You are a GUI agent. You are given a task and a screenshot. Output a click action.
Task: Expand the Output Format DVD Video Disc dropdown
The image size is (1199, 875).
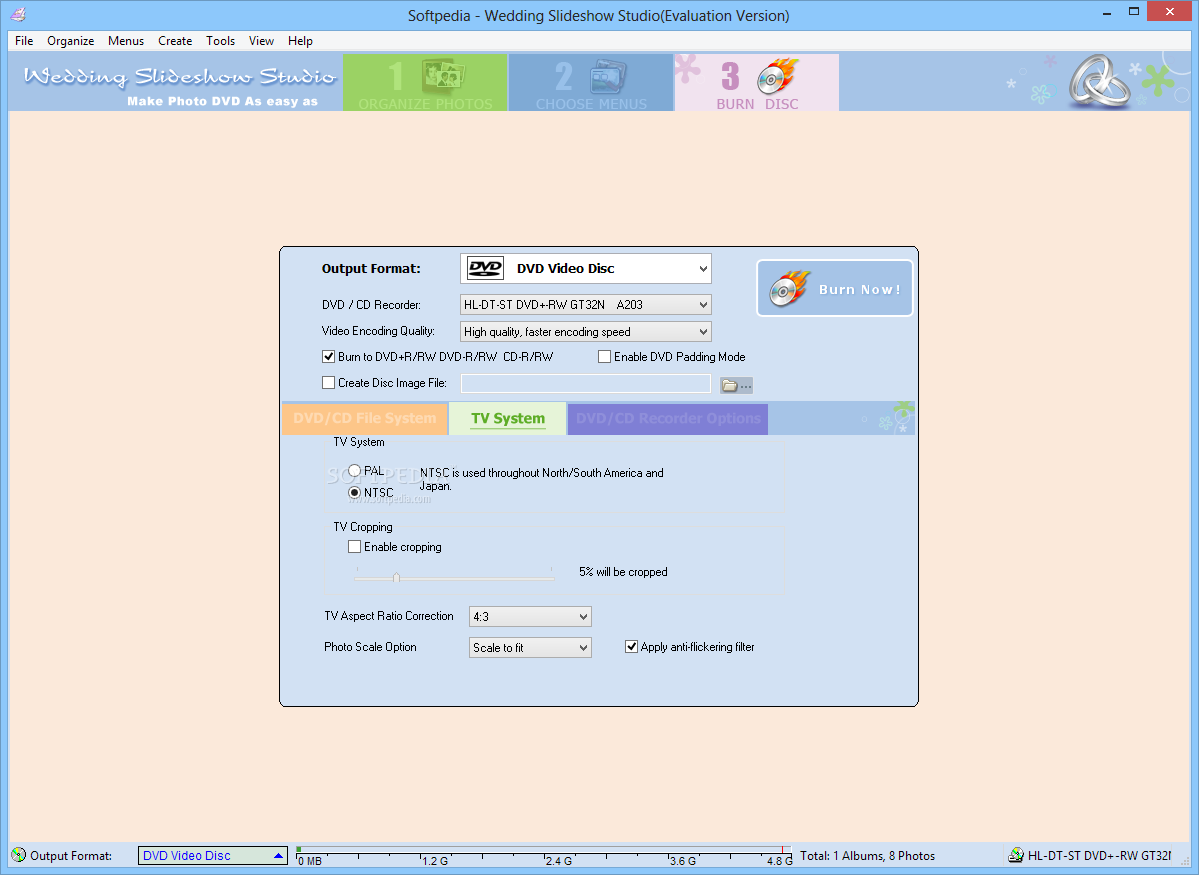click(586, 268)
